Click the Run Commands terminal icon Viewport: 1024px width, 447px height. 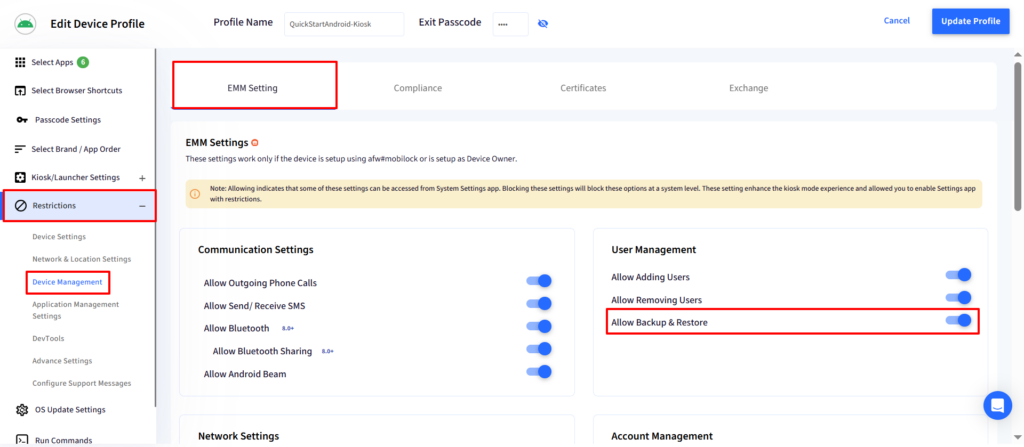pos(22,440)
